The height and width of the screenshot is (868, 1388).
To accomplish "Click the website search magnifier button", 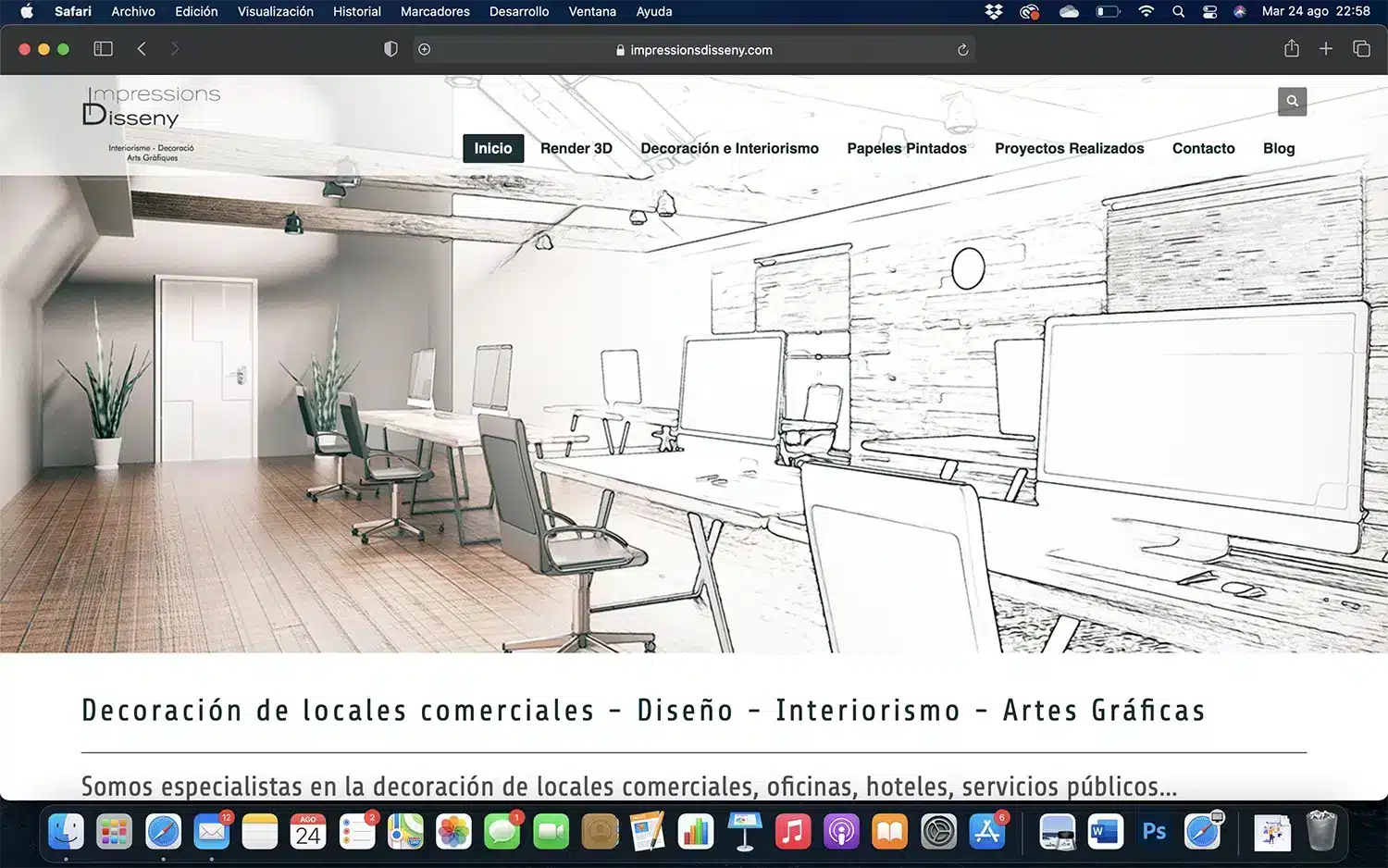I will pyautogui.click(x=1292, y=101).
